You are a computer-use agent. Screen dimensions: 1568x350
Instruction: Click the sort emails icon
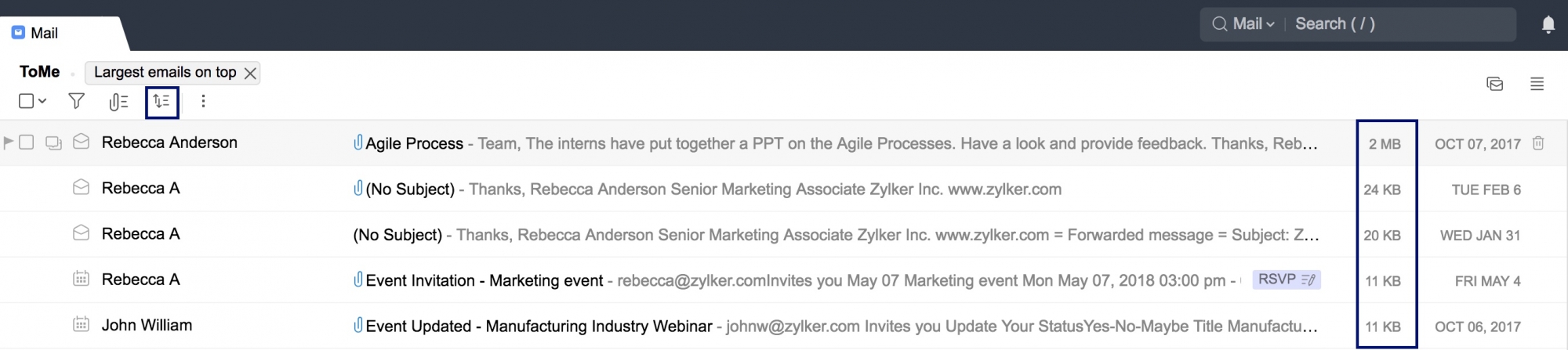click(162, 102)
